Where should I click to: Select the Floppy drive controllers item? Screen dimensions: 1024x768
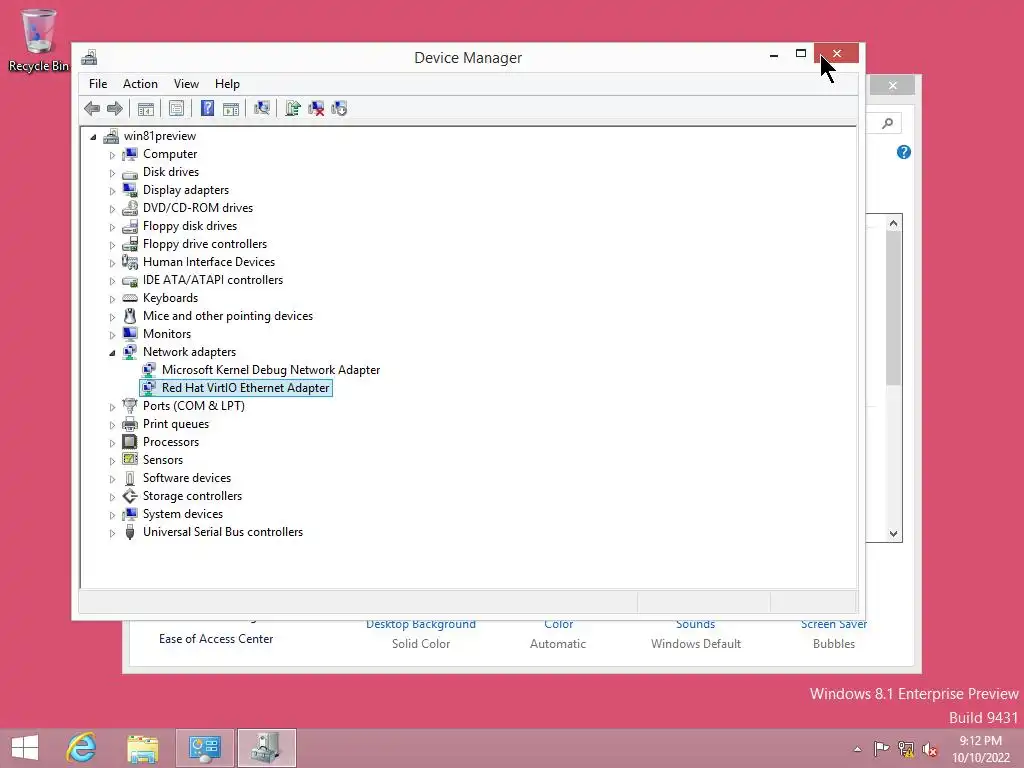[205, 244]
